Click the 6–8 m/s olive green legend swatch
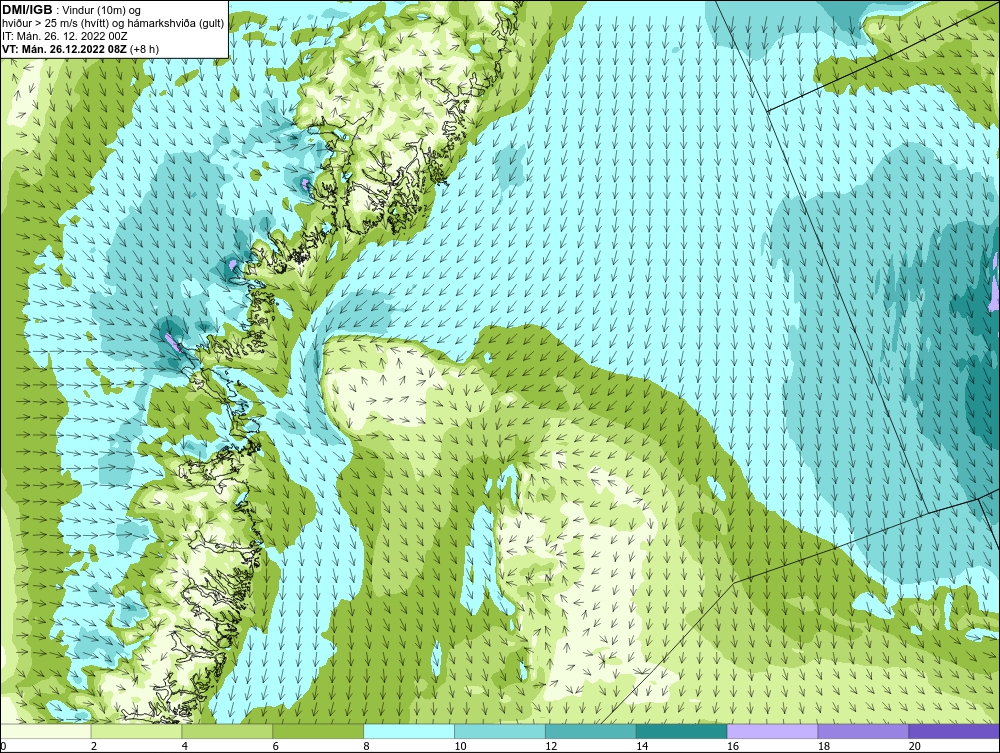This screenshot has width=1000, height=753. click(318, 731)
